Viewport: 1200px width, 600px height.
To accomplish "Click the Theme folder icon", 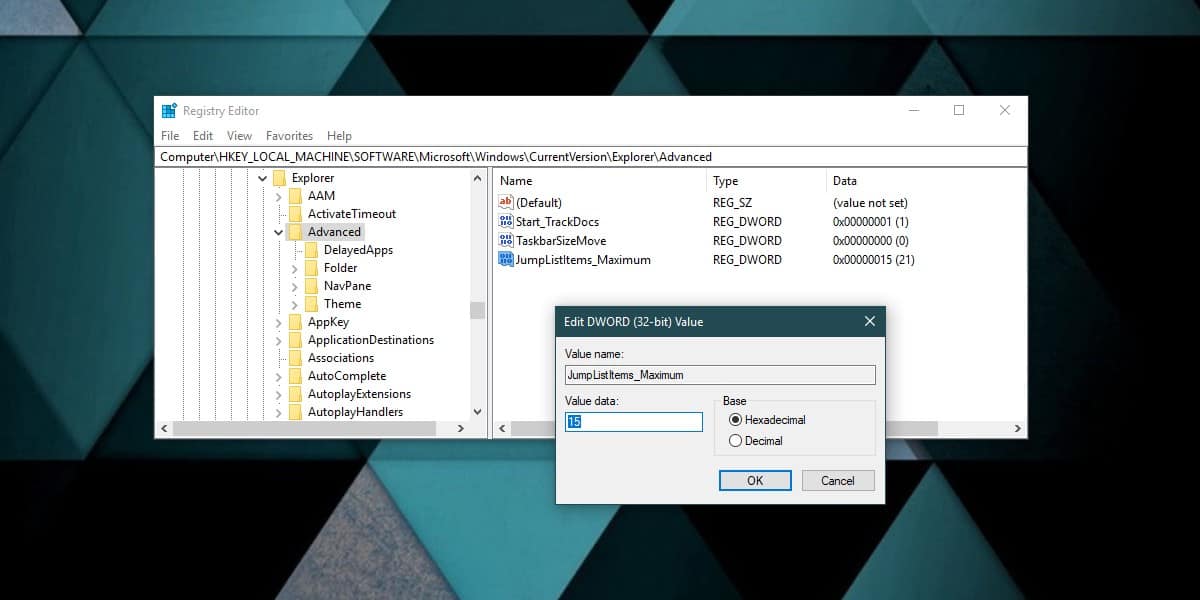I will tap(311, 304).
